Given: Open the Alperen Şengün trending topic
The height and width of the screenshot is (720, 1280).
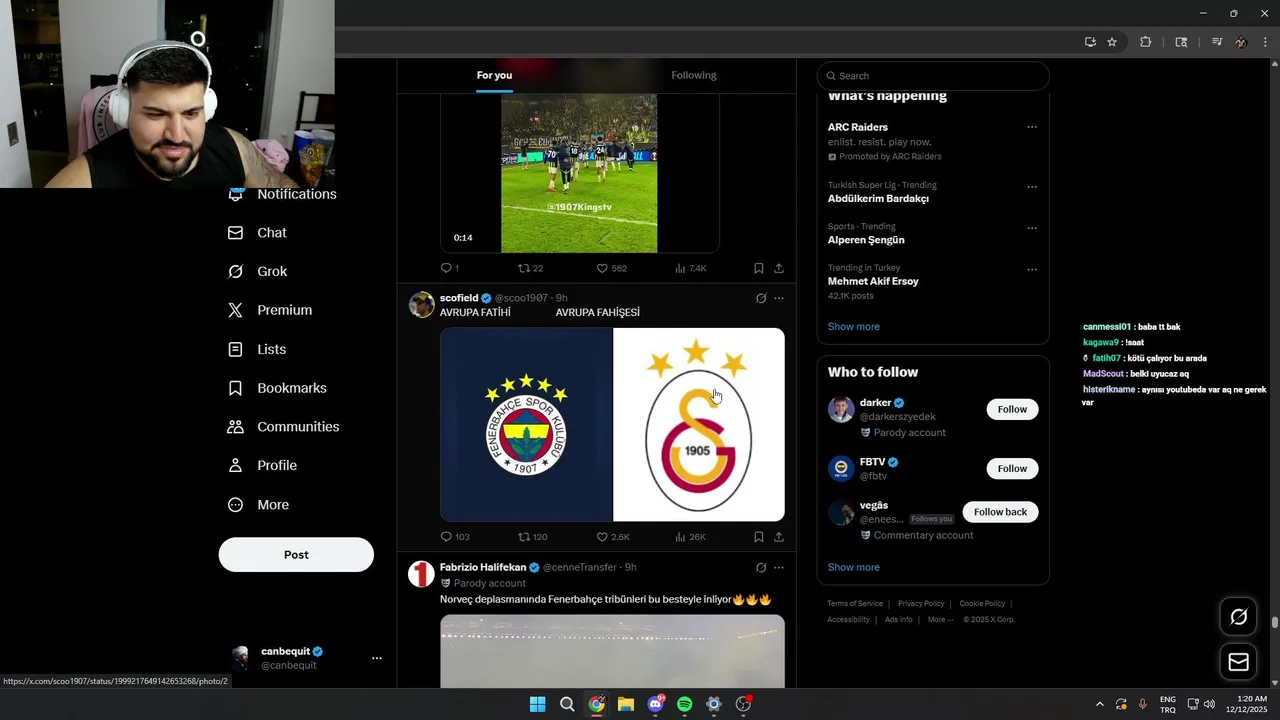Looking at the screenshot, I should [x=866, y=240].
